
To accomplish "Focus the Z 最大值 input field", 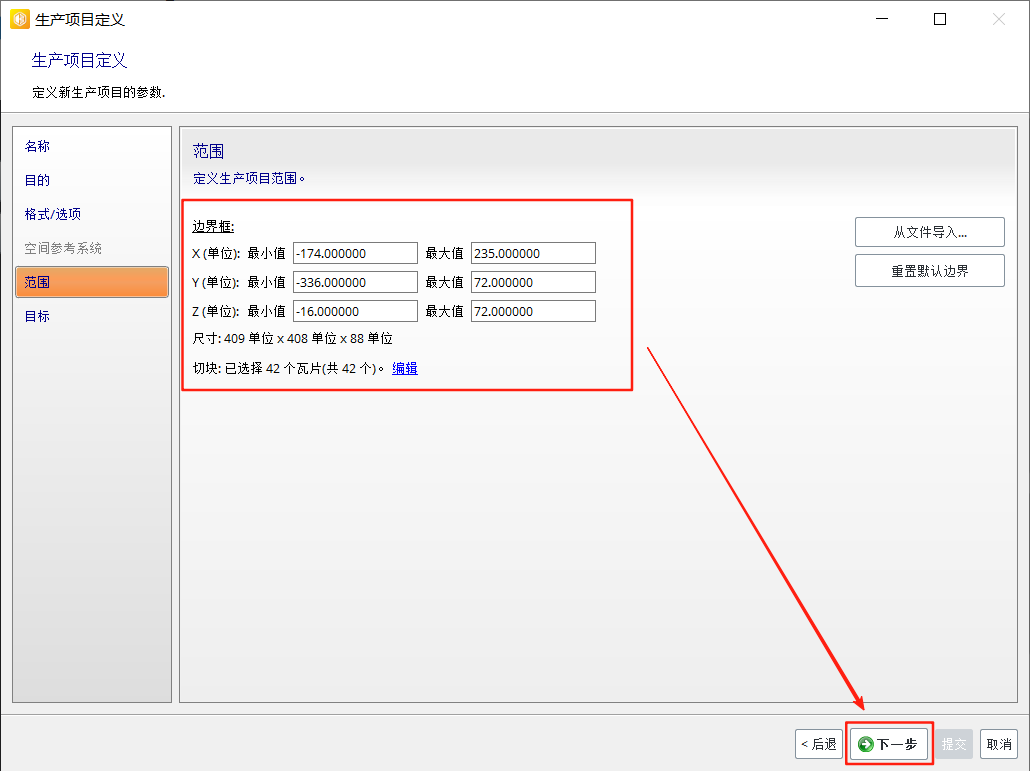I will point(533,312).
